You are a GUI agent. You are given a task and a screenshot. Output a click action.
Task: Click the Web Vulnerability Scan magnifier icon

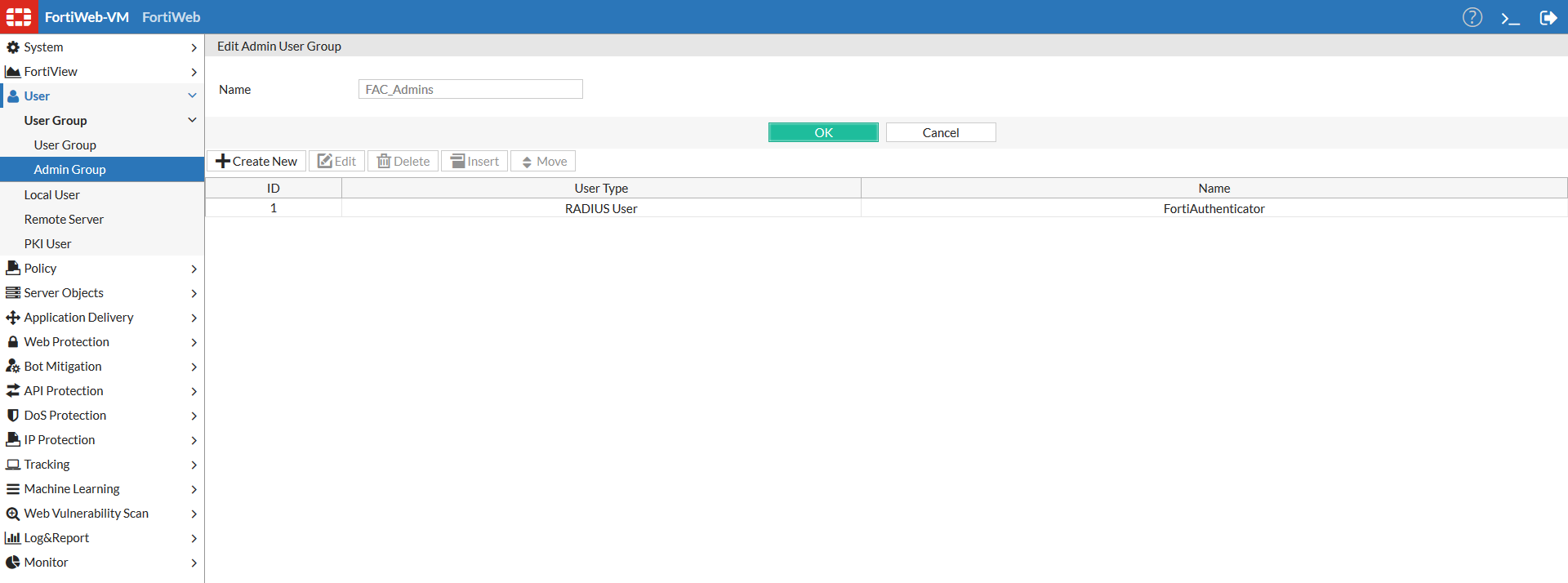point(13,514)
